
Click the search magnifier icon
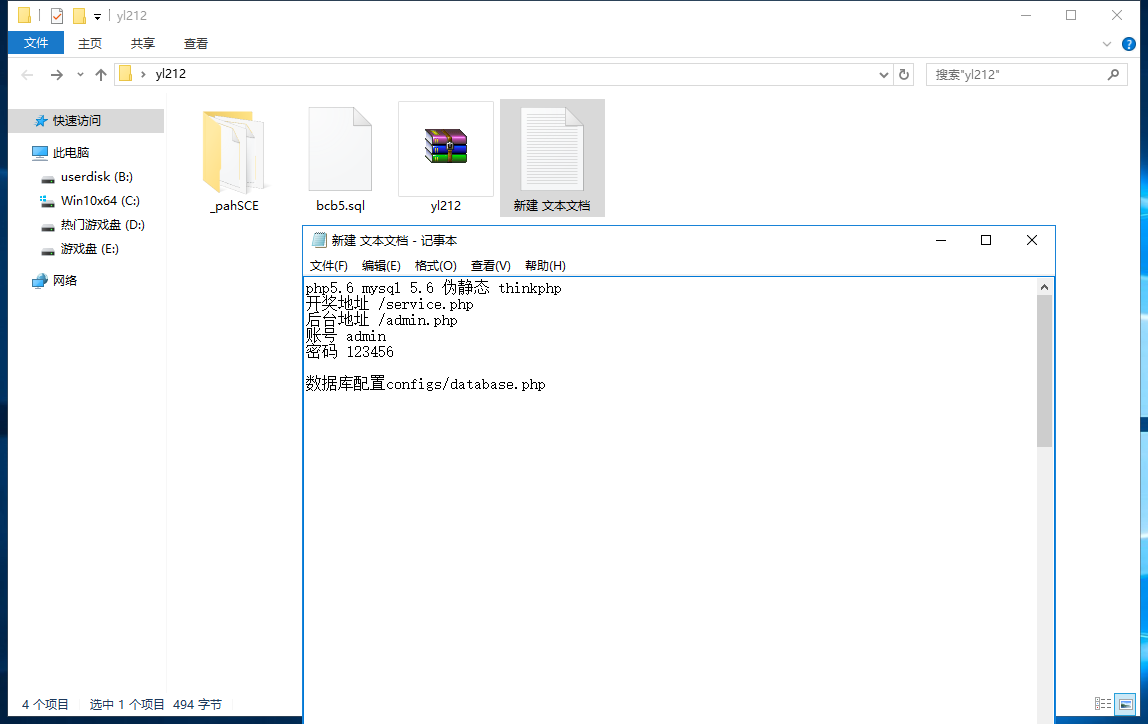pos(1113,75)
